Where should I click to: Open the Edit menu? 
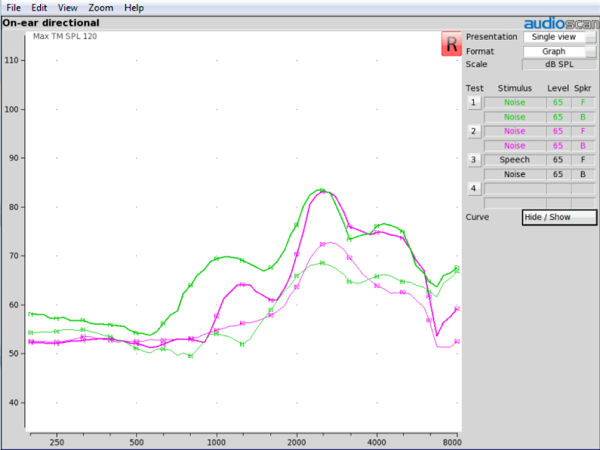(x=39, y=8)
